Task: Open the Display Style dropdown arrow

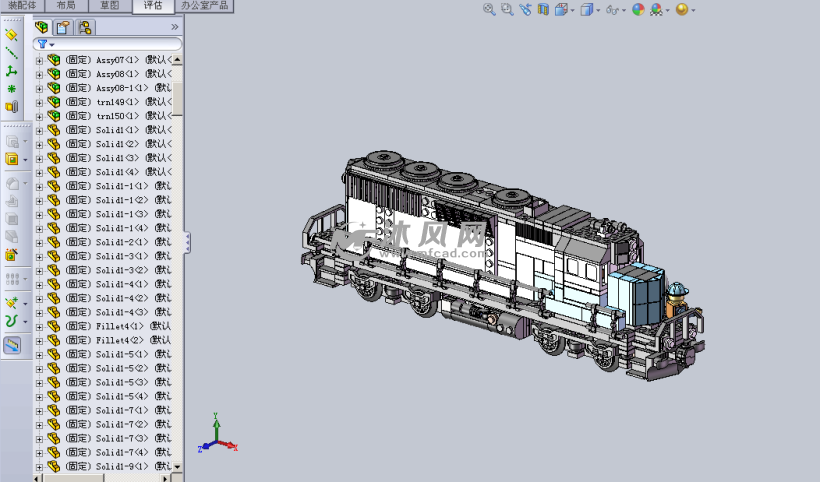Action: click(x=598, y=10)
